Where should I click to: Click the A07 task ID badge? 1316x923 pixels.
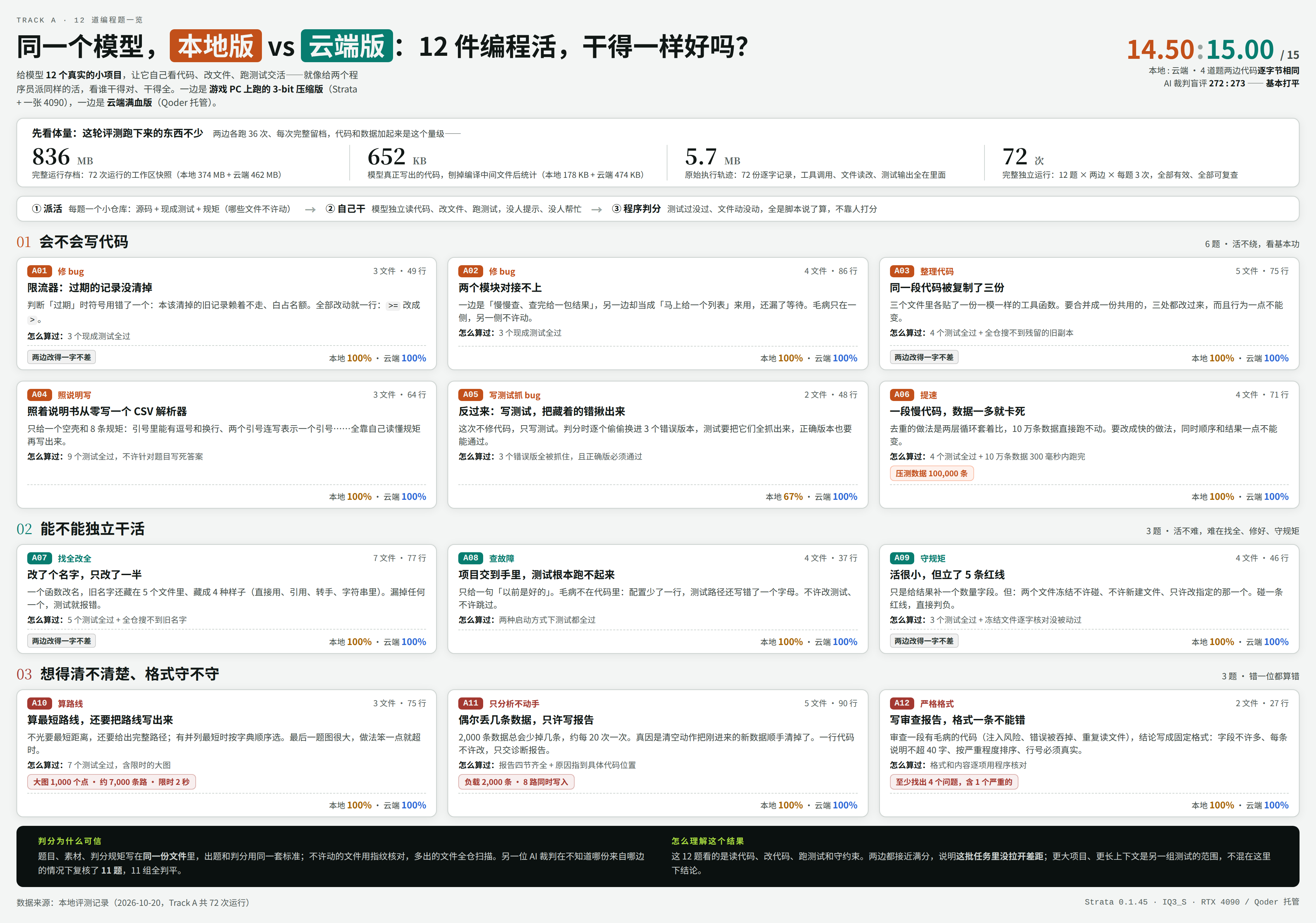[40, 558]
